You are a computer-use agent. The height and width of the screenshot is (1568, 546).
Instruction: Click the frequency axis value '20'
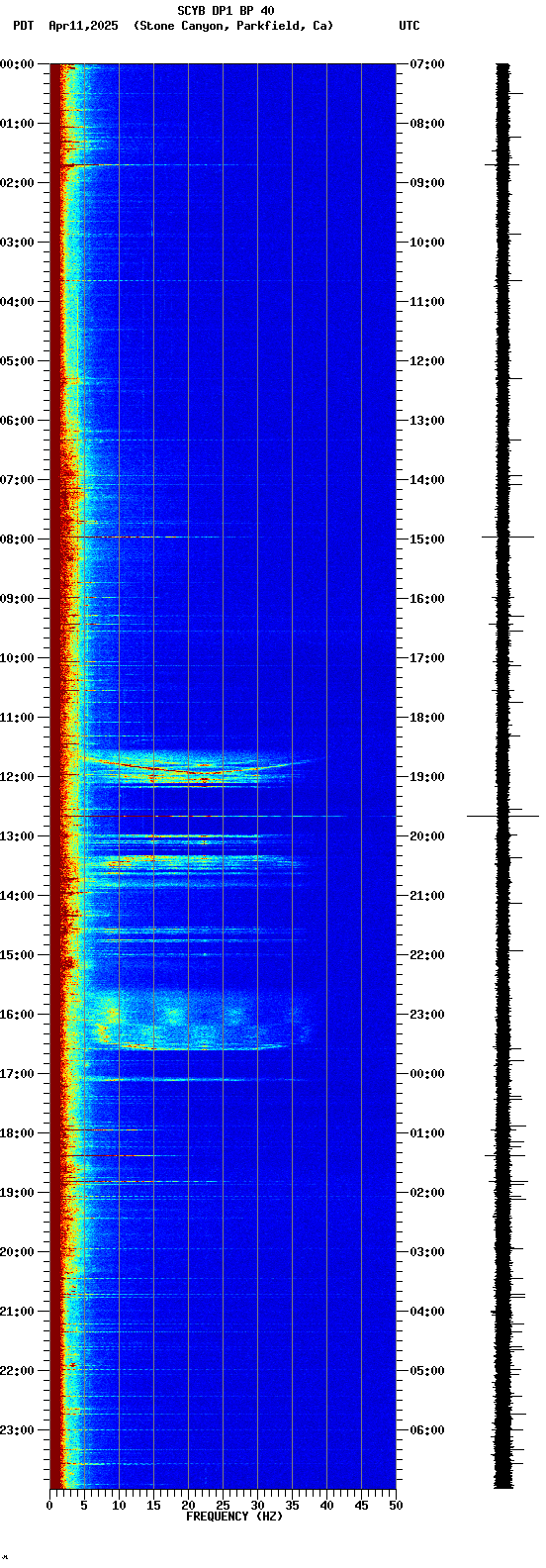pyautogui.click(x=188, y=1505)
